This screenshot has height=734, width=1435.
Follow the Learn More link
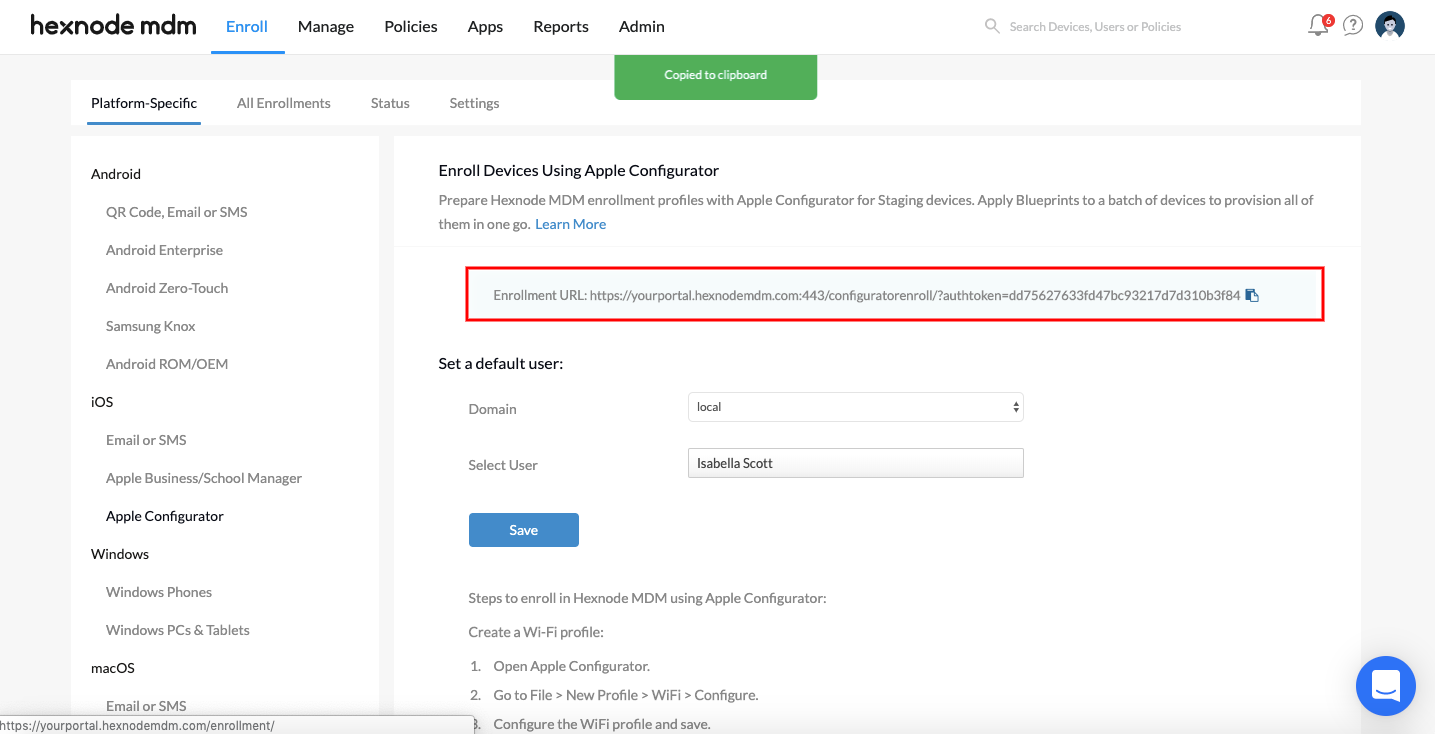(x=571, y=224)
